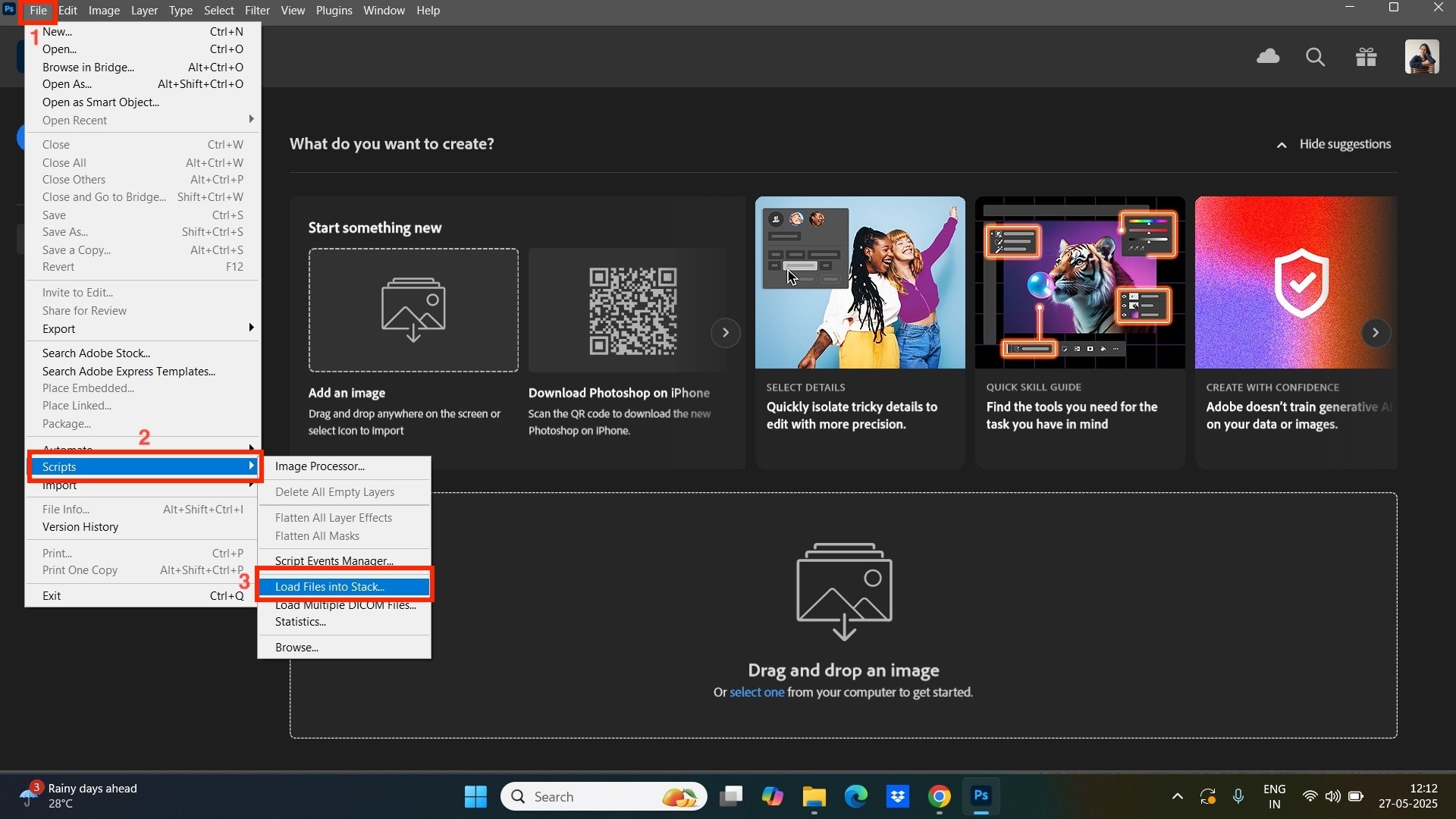
Task: Open the Window menu
Action: (384, 11)
